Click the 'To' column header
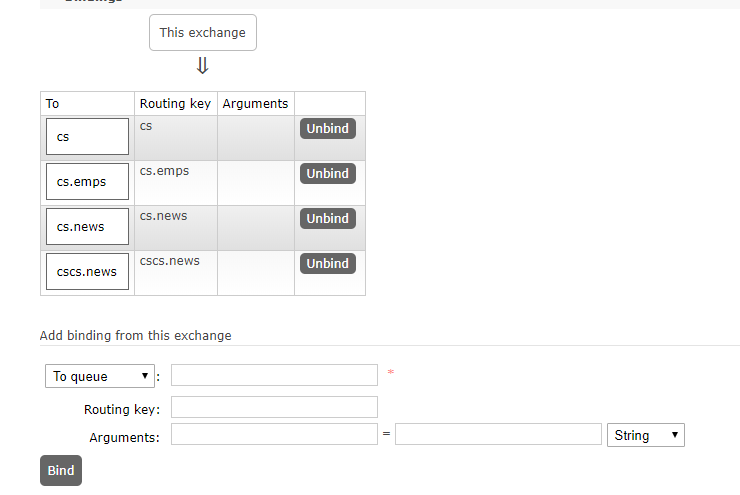The image size is (740, 495). pos(53,104)
